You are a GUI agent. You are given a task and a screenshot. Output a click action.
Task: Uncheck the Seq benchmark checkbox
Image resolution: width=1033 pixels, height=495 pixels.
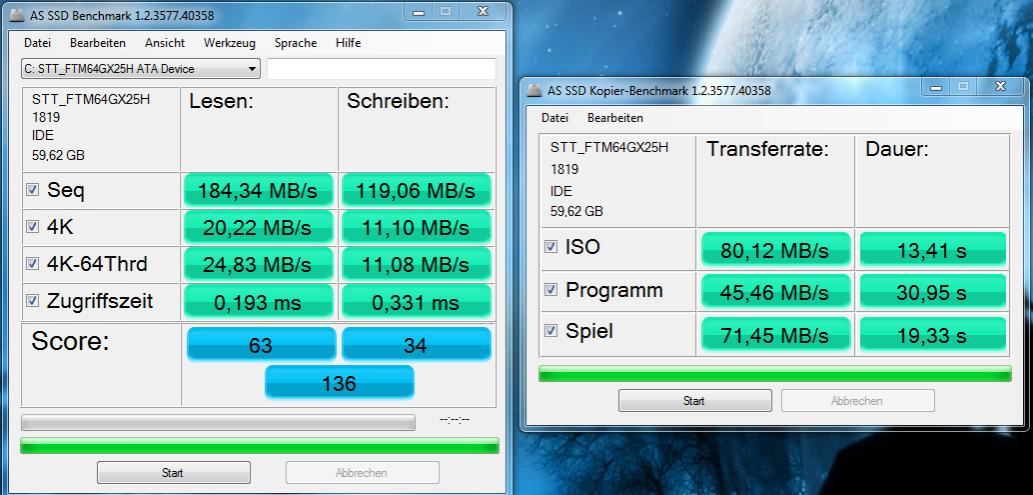click(x=32, y=190)
